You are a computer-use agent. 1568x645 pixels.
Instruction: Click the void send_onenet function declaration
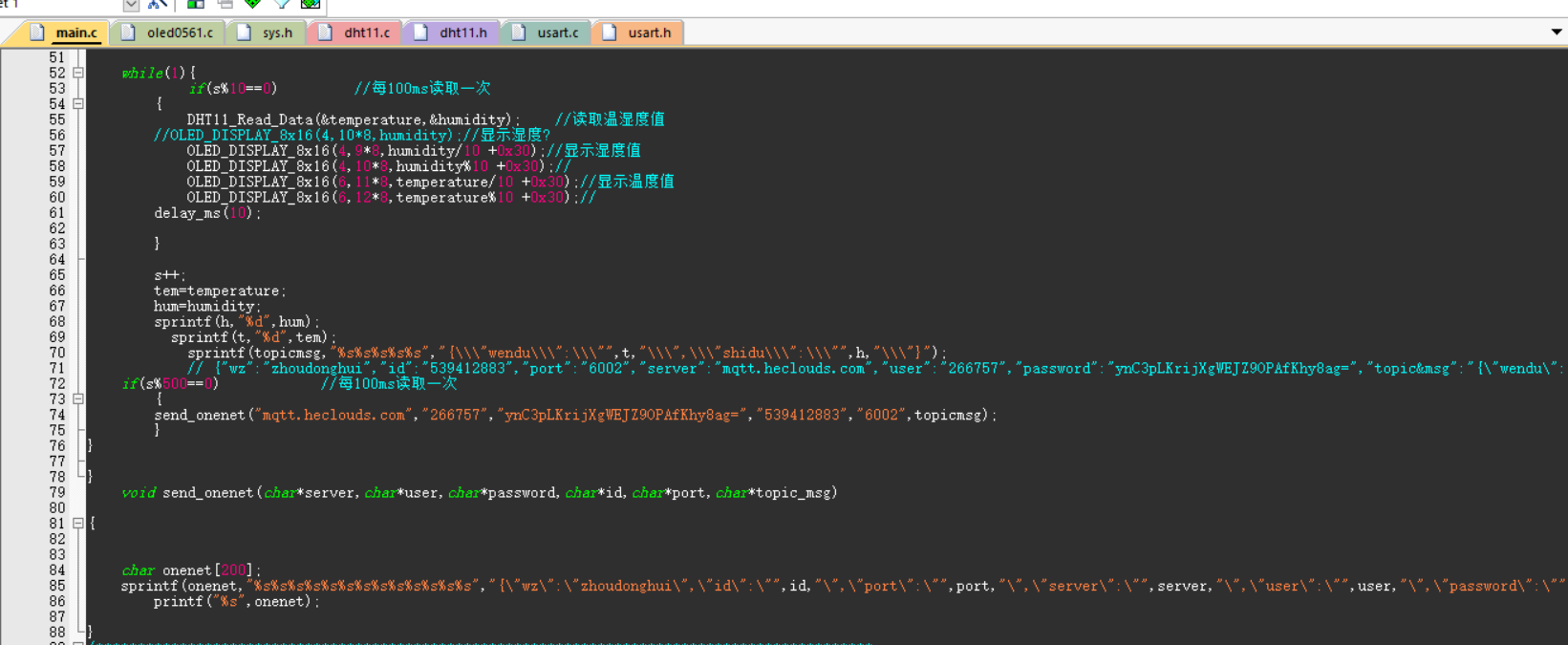480,493
